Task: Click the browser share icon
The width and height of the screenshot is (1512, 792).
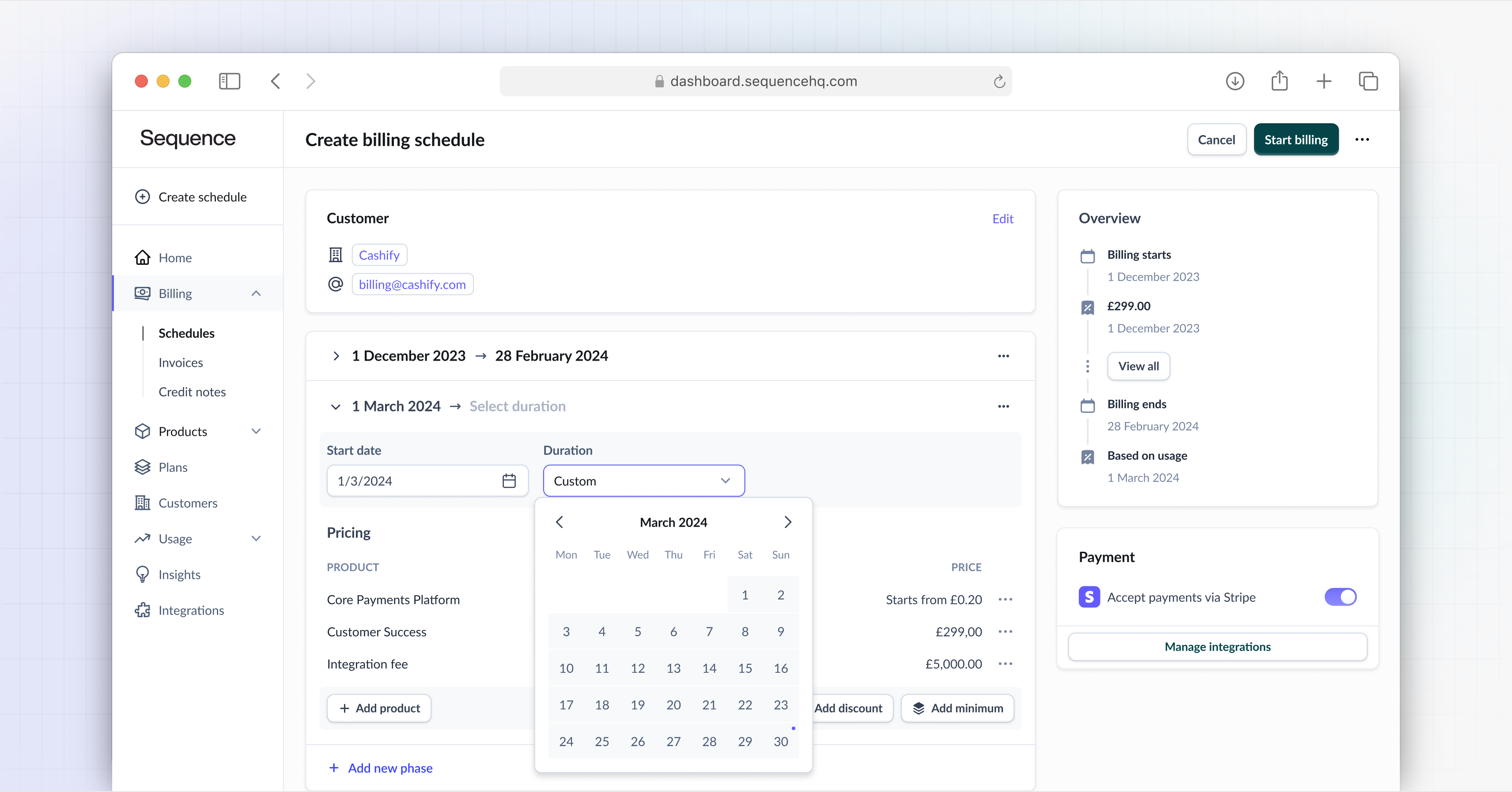Action: [1280, 80]
